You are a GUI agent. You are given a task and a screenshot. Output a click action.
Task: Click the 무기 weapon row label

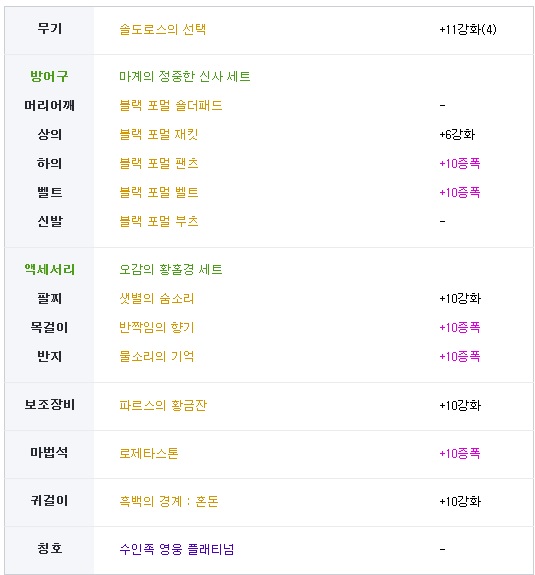(50, 29)
